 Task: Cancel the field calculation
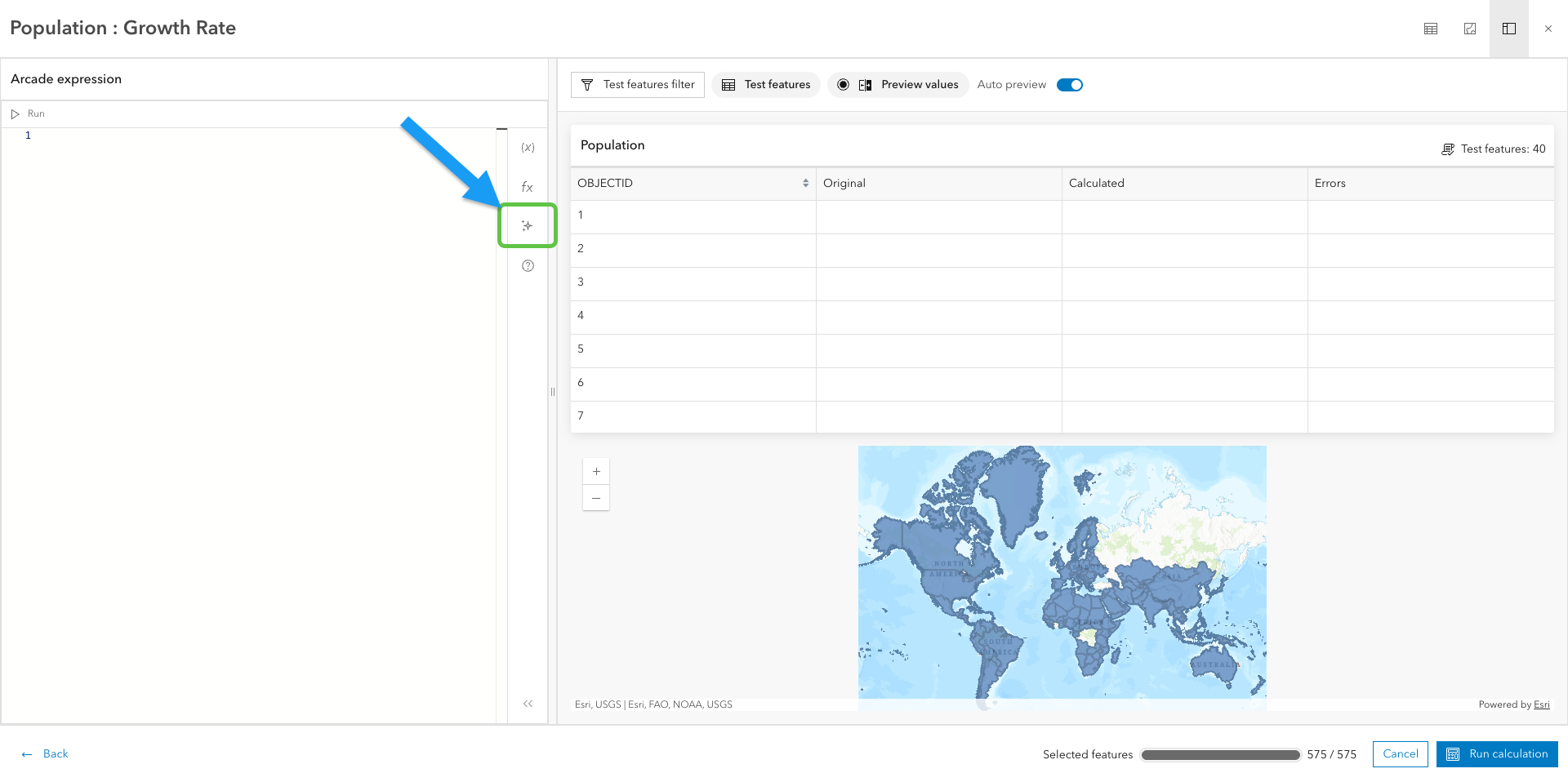[1401, 754]
